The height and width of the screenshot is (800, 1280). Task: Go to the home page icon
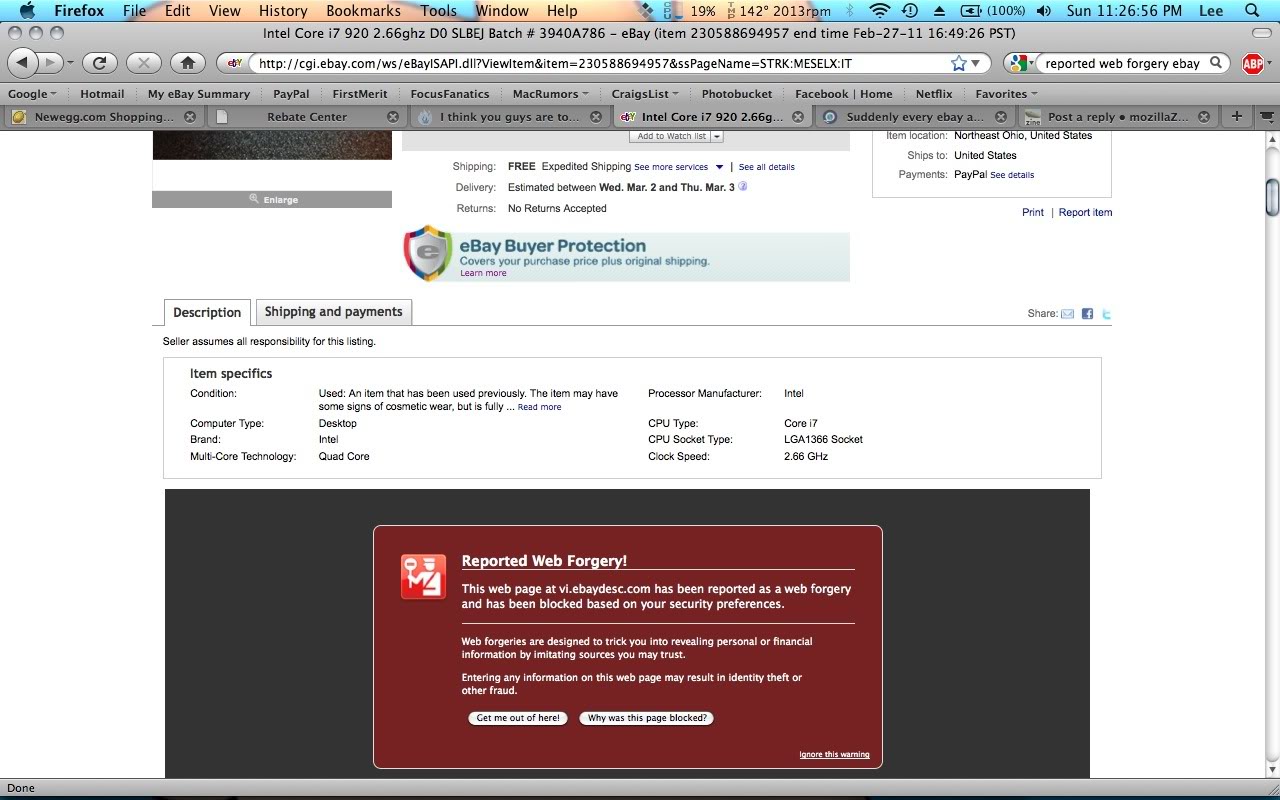tap(187, 63)
